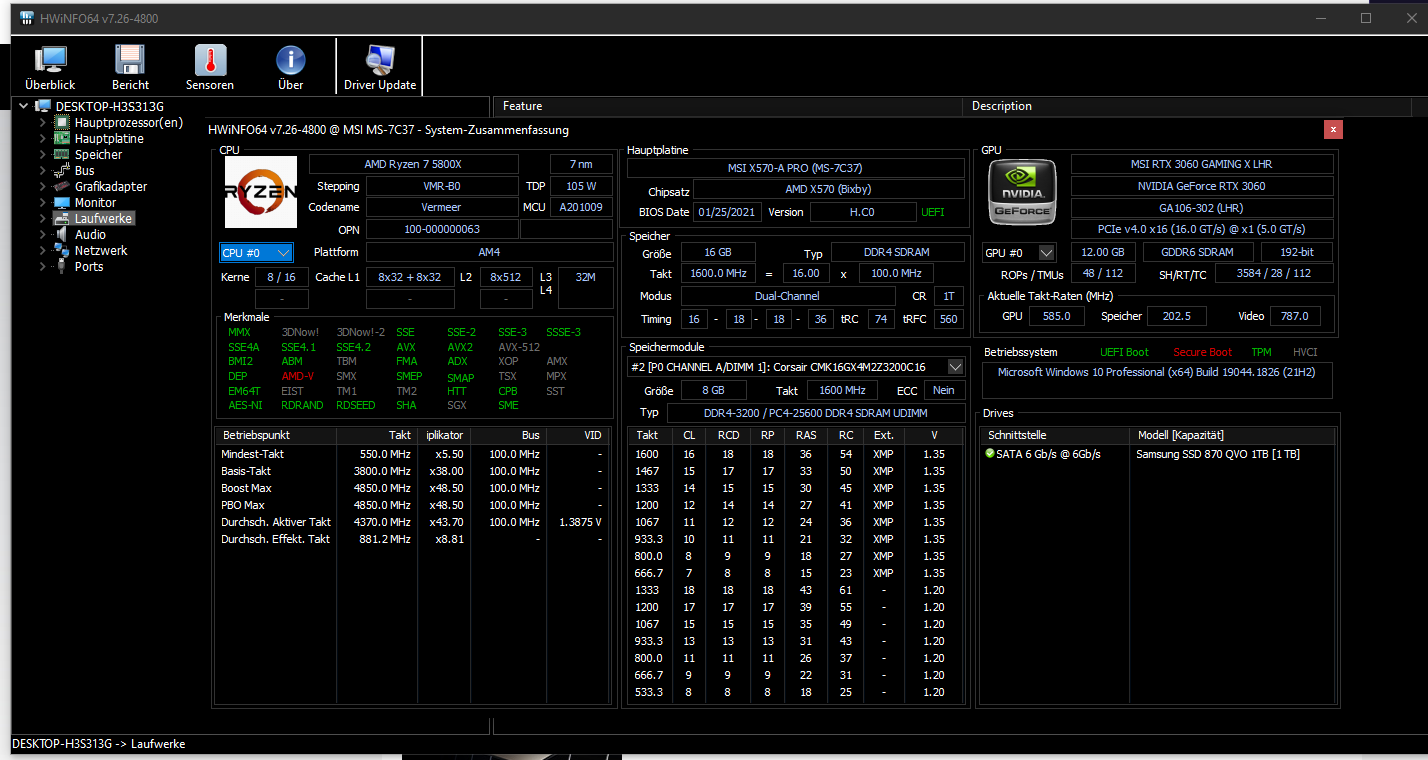
Task: Expand the Speicher tree node
Action: 42,154
